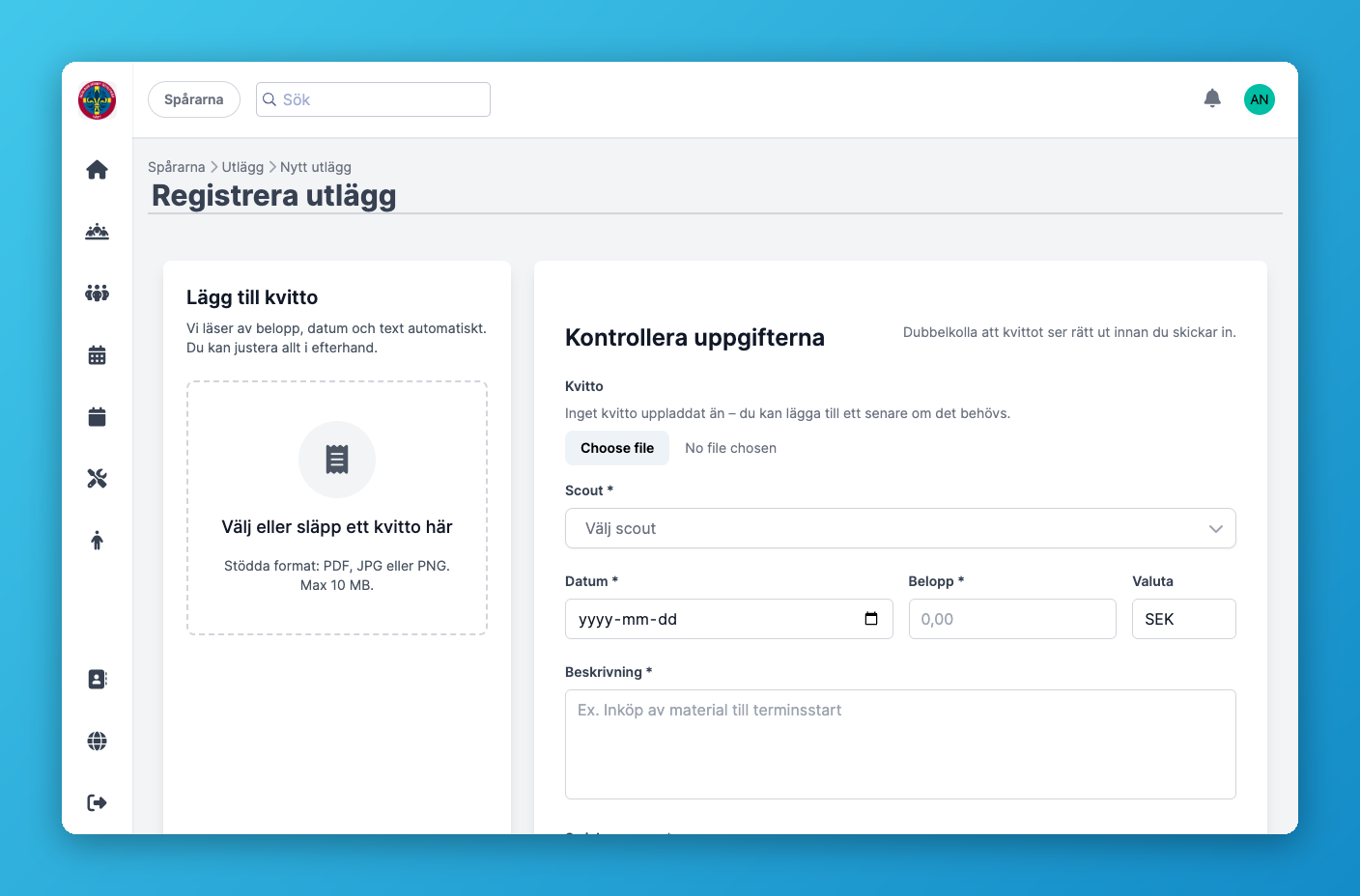Focus the Sök search field
This screenshot has width=1360, height=896.
click(x=373, y=99)
